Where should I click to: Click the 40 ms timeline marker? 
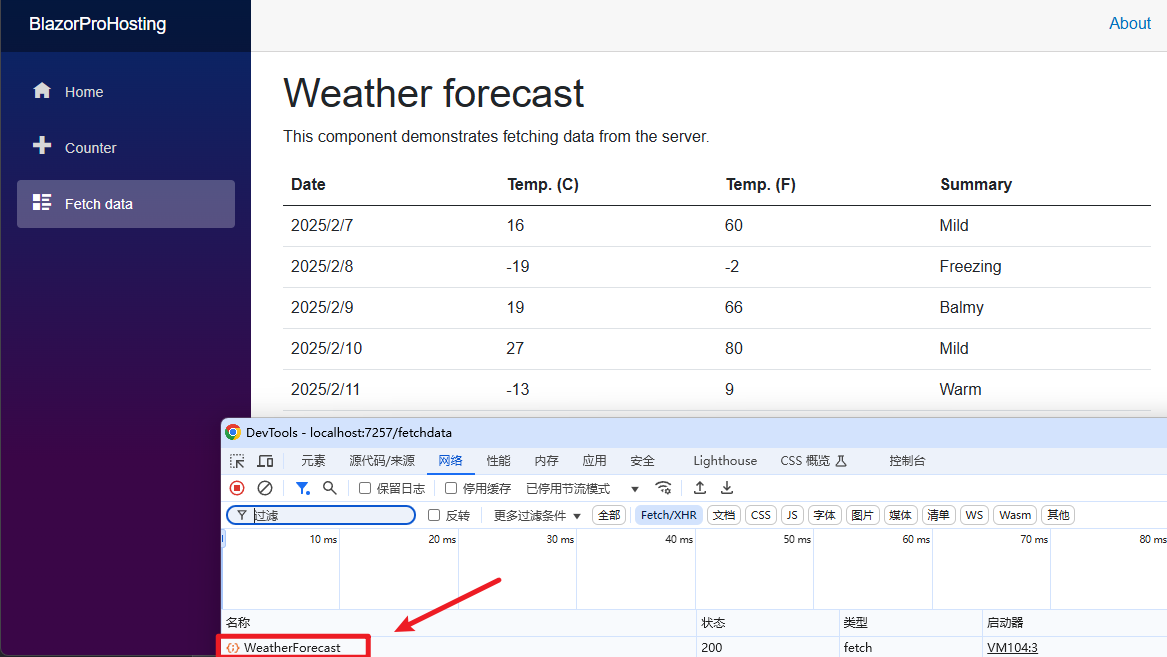pos(679,539)
